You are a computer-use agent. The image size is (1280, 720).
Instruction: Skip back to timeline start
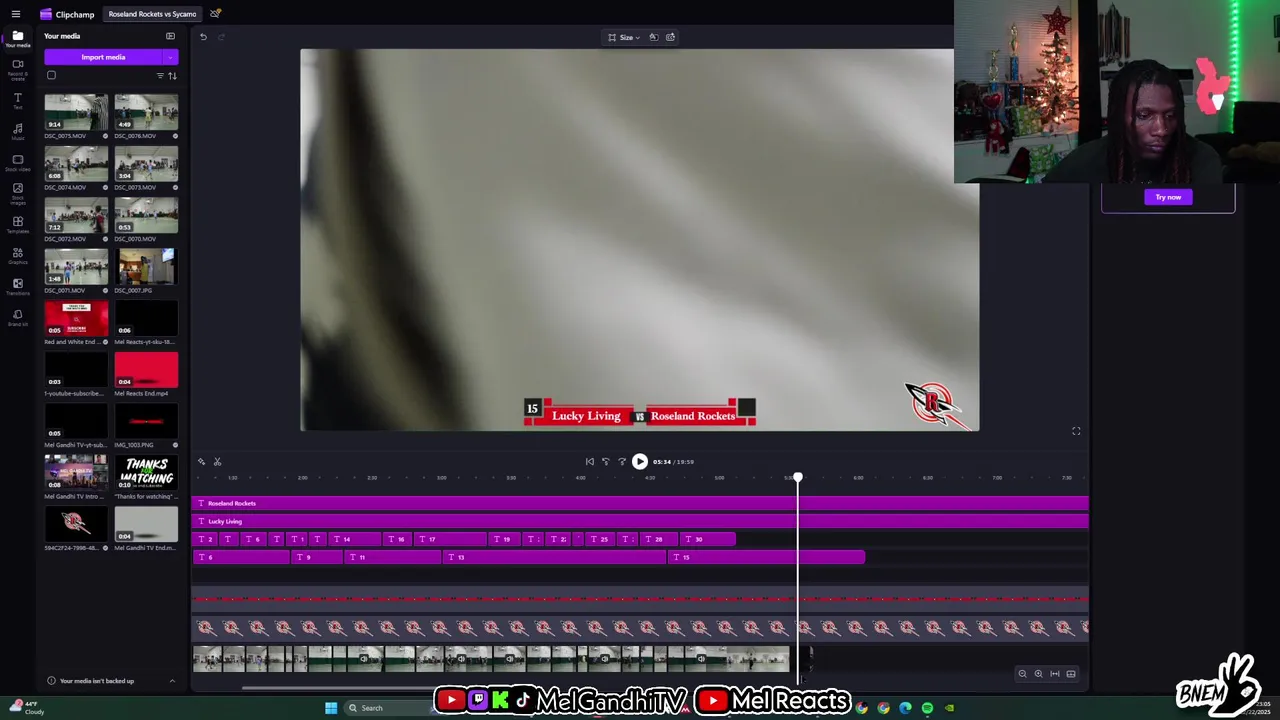[589, 461]
